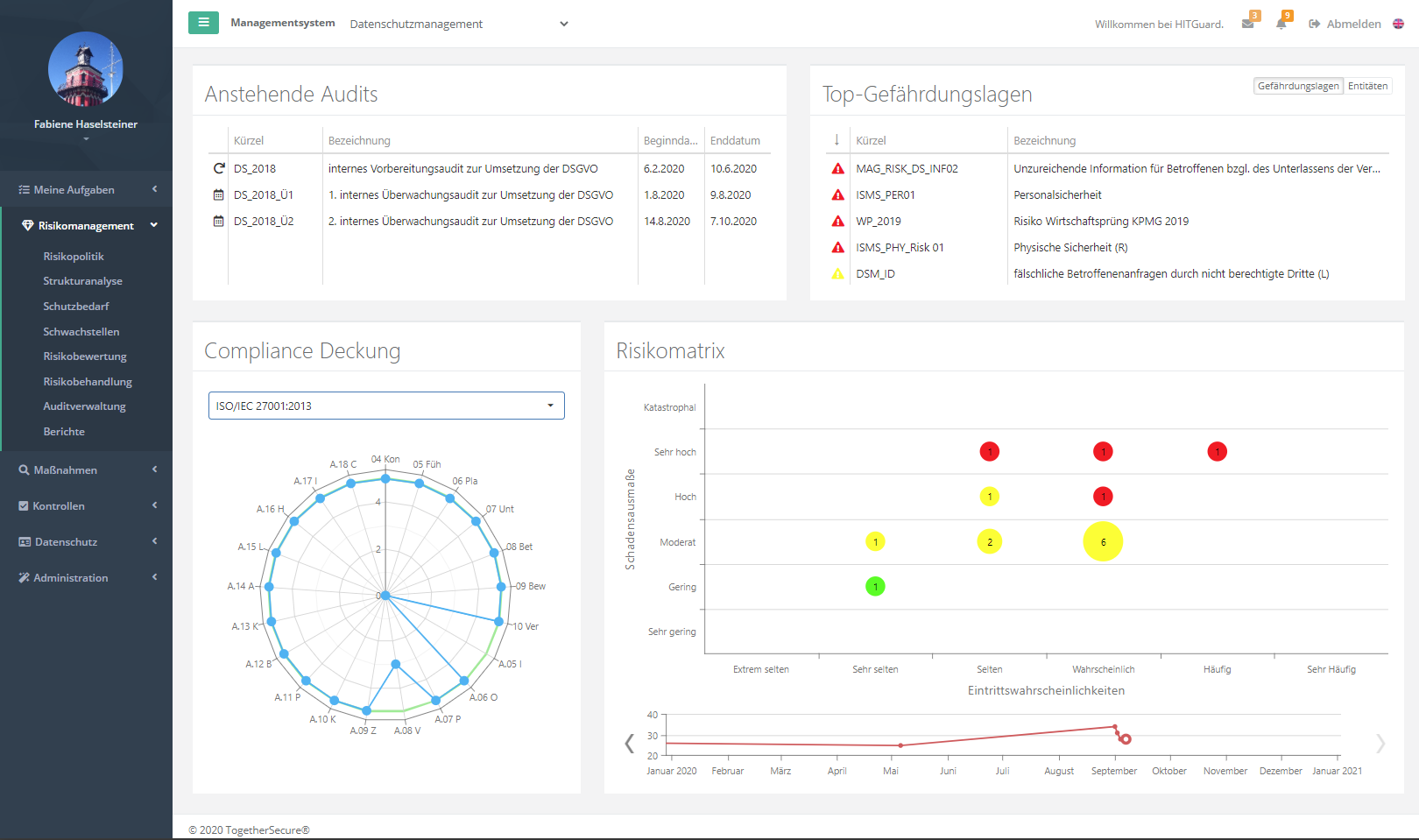Open Risikobewertung in the sidebar
This screenshot has width=1419, height=840.
[85, 356]
